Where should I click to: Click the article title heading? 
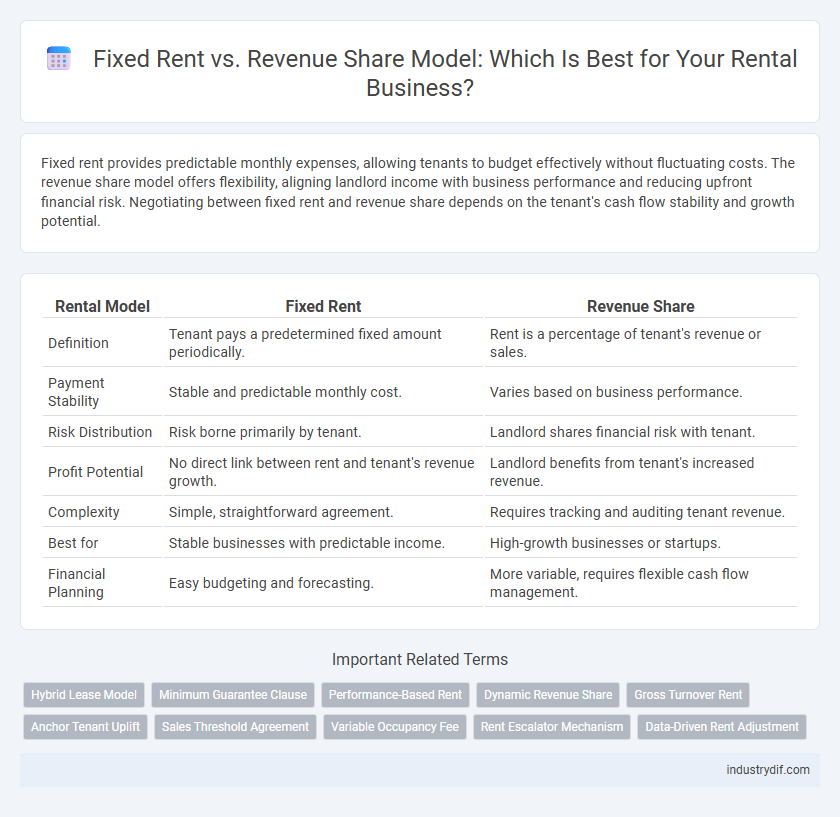pyautogui.click(x=445, y=73)
